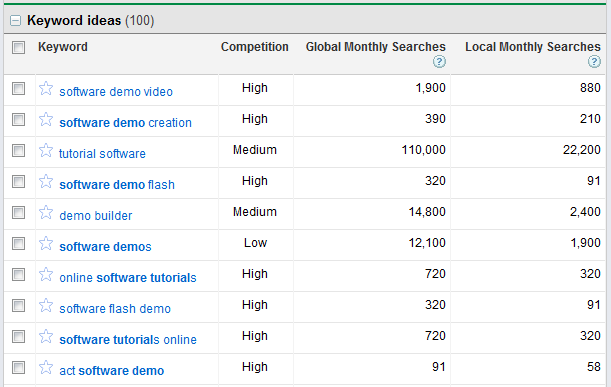Check the box for 'software flash demo'
This screenshot has height=387, width=611.
pos(18,305)
